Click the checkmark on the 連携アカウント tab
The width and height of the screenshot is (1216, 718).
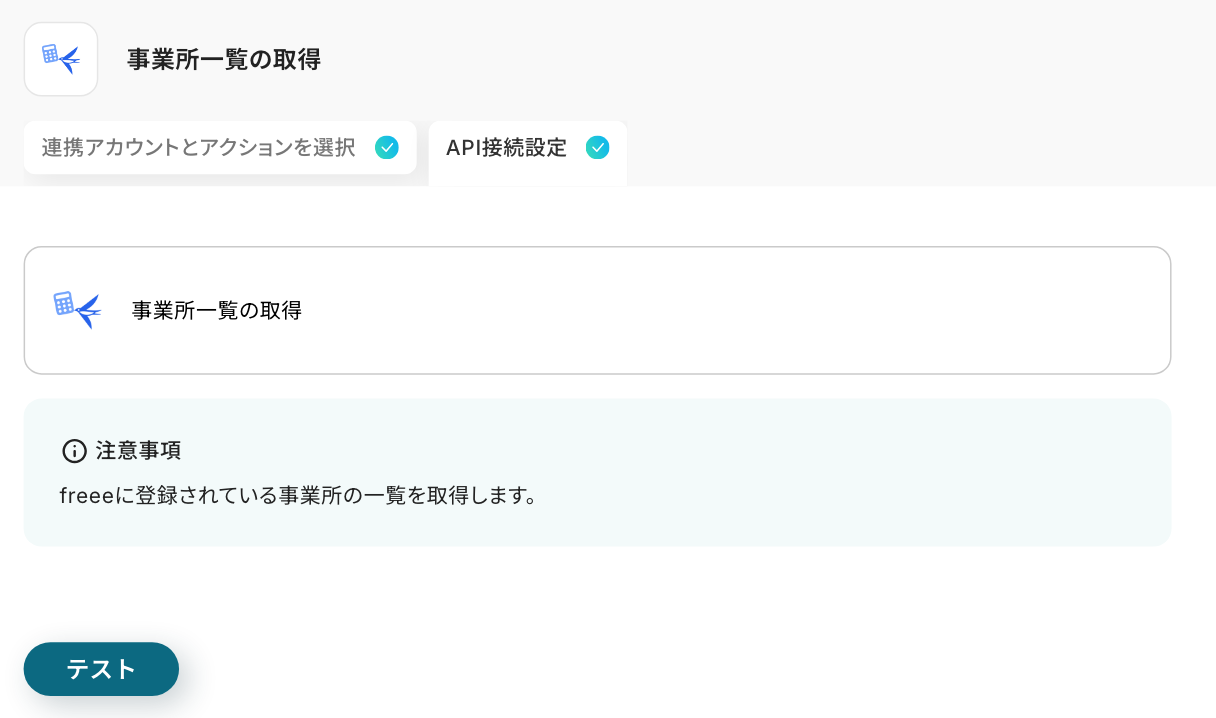[x=386, y=148]
